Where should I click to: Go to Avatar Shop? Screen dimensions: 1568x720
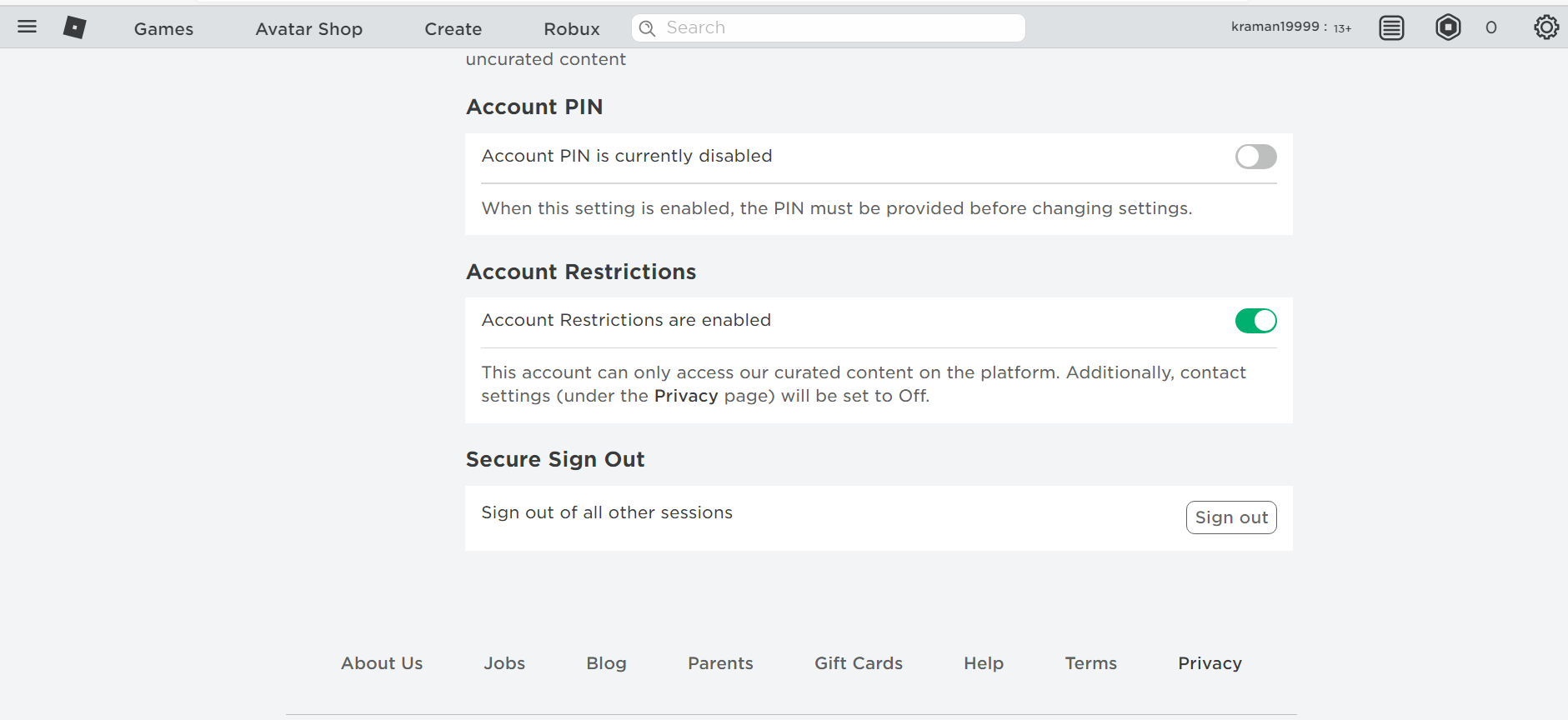(x=308, y=29)
